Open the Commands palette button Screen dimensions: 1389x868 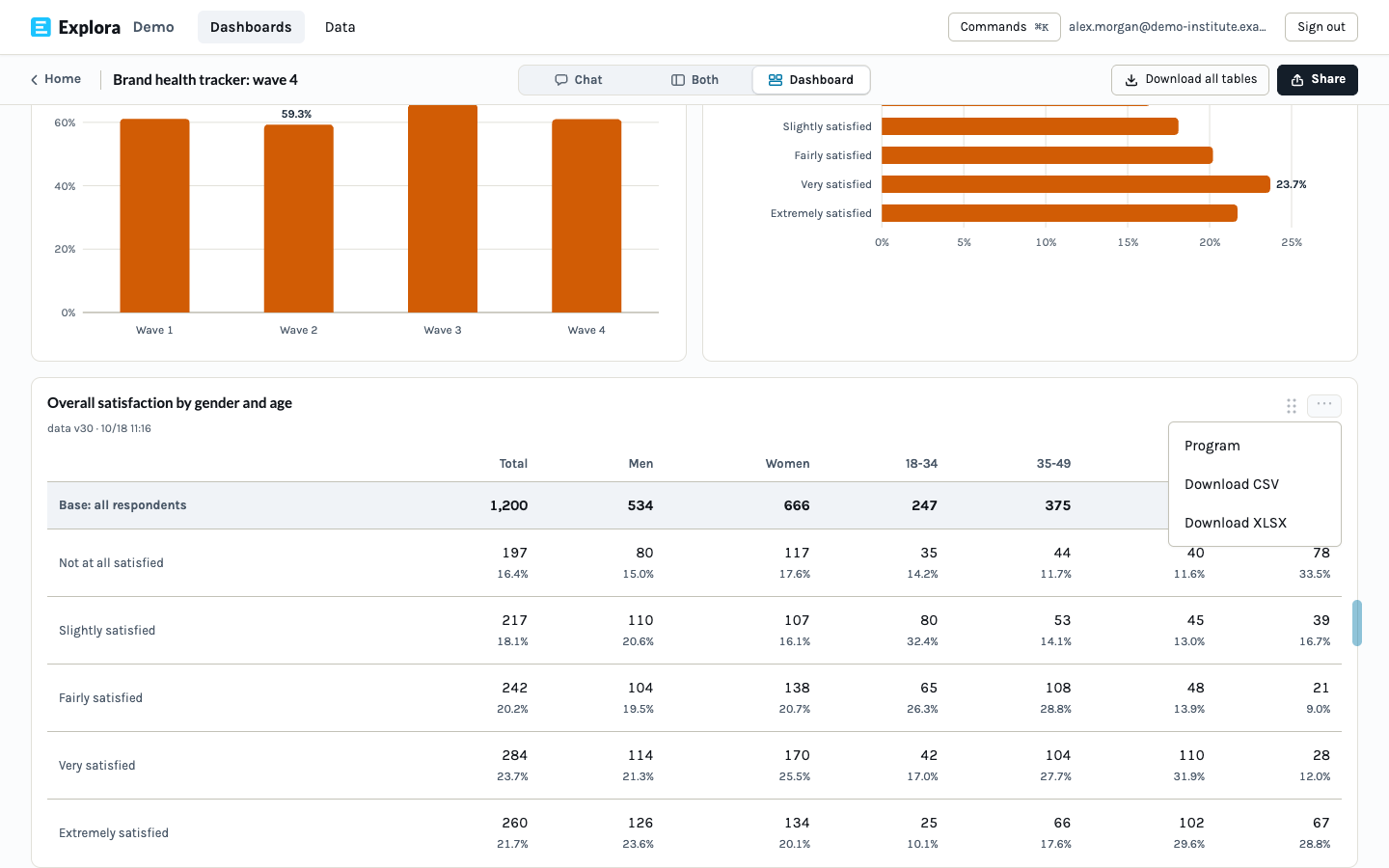(x=1004, y=27)
